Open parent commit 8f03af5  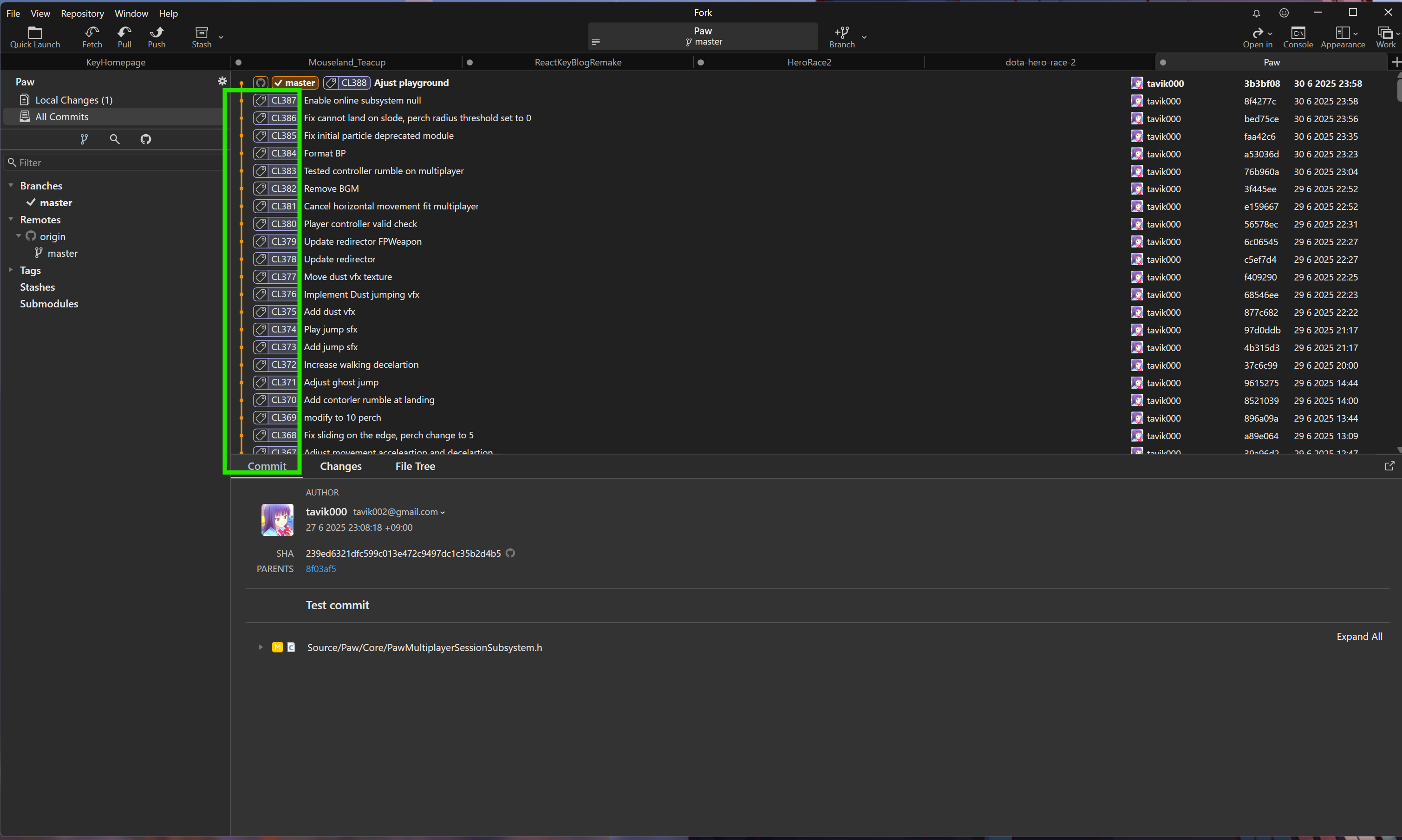(x=321, y=569)
